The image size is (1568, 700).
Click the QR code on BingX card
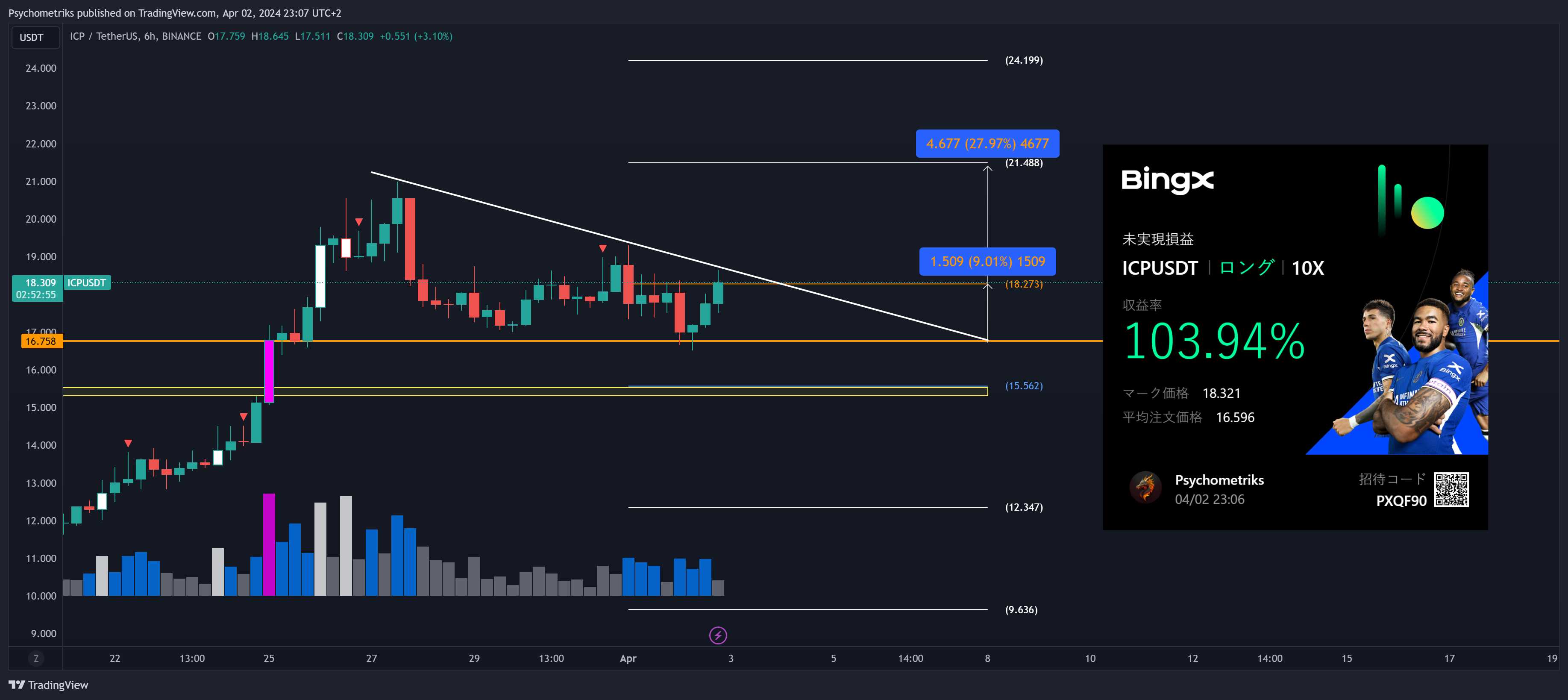coord(1452,489)
